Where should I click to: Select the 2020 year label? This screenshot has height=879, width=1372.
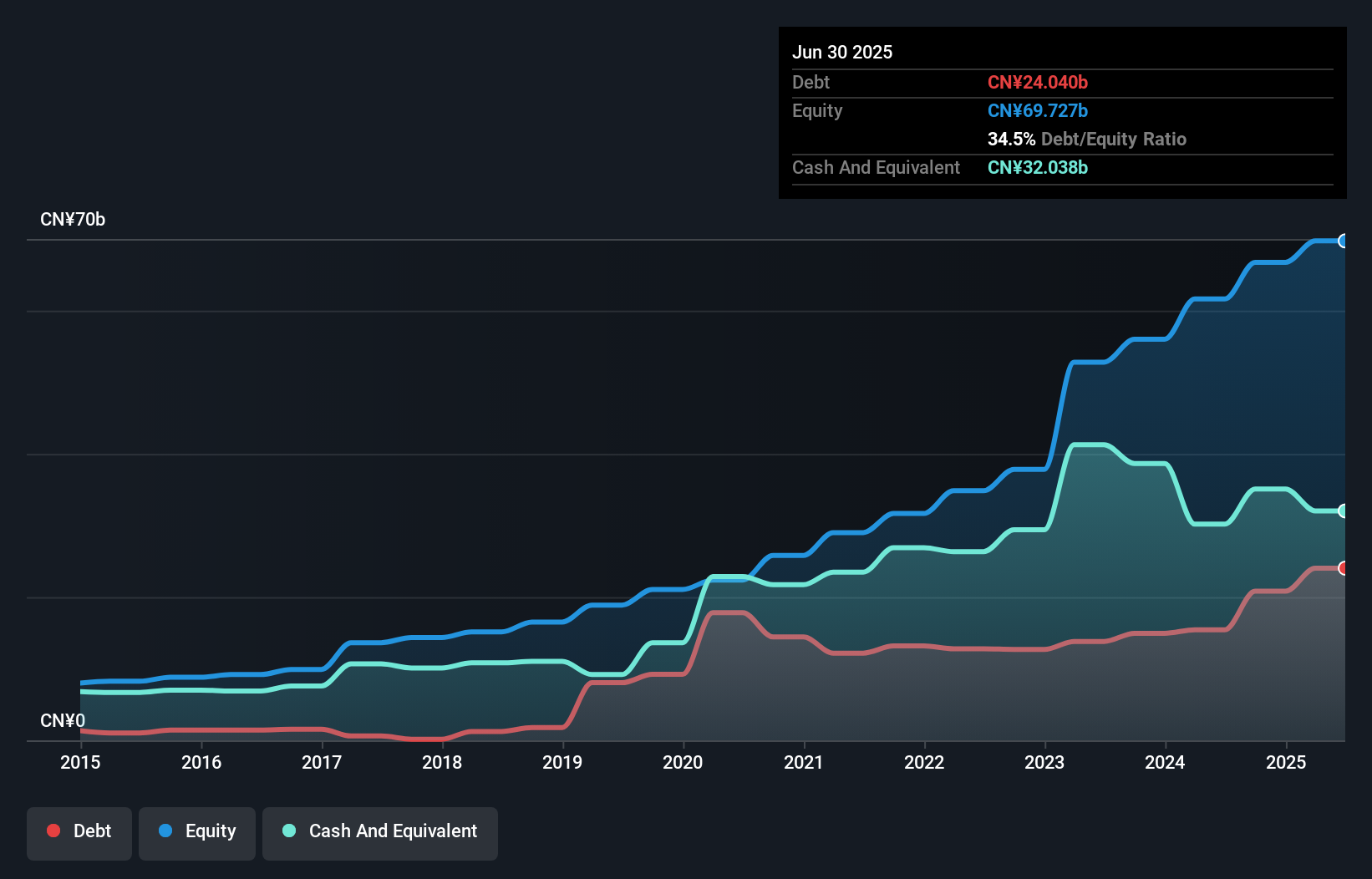pyautogui.click(x=683, y=762)
